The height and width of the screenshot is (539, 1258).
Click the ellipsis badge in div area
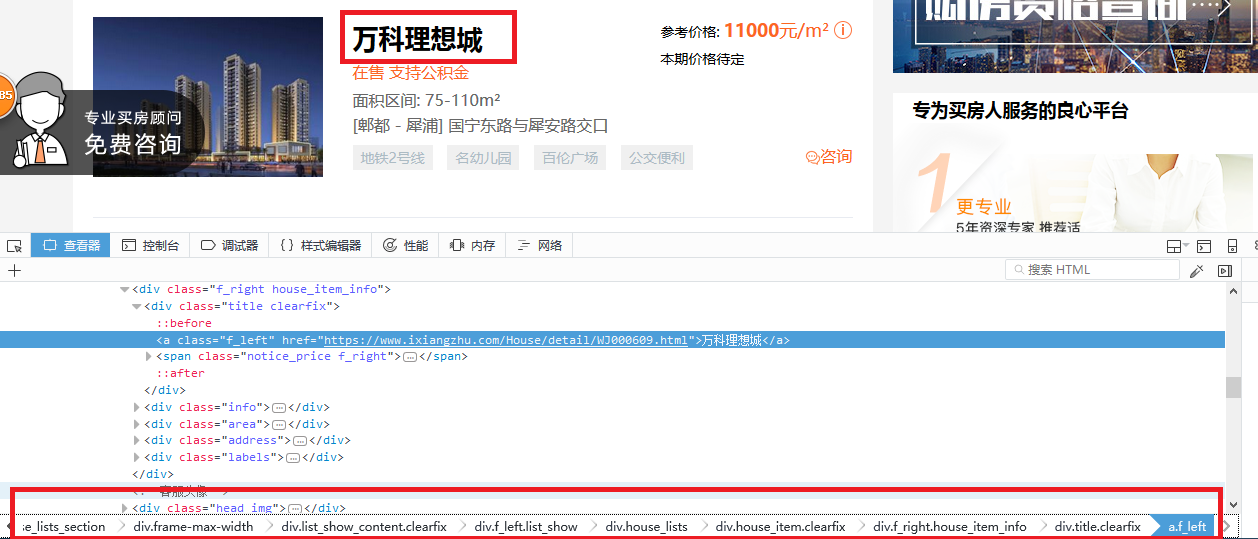coord(279,424)
